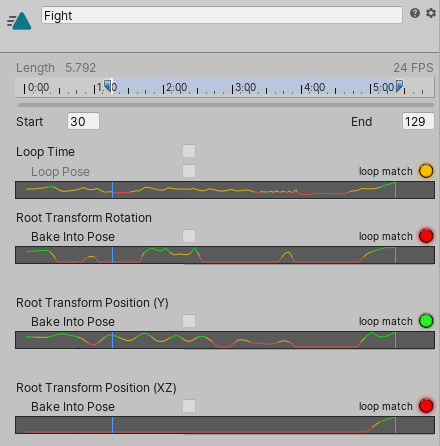440x446 pixels.
Task: Click the Fight clip name field
Action: pos(222,15)
